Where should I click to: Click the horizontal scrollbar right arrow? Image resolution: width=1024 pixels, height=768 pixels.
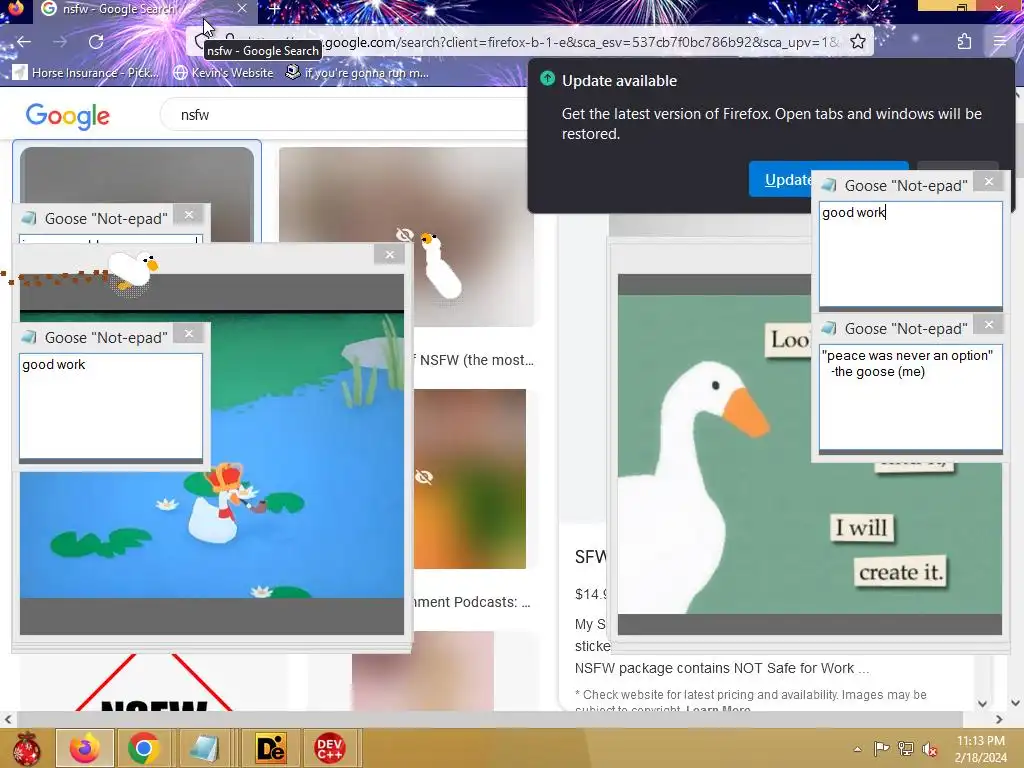click(x=999, y=719)
